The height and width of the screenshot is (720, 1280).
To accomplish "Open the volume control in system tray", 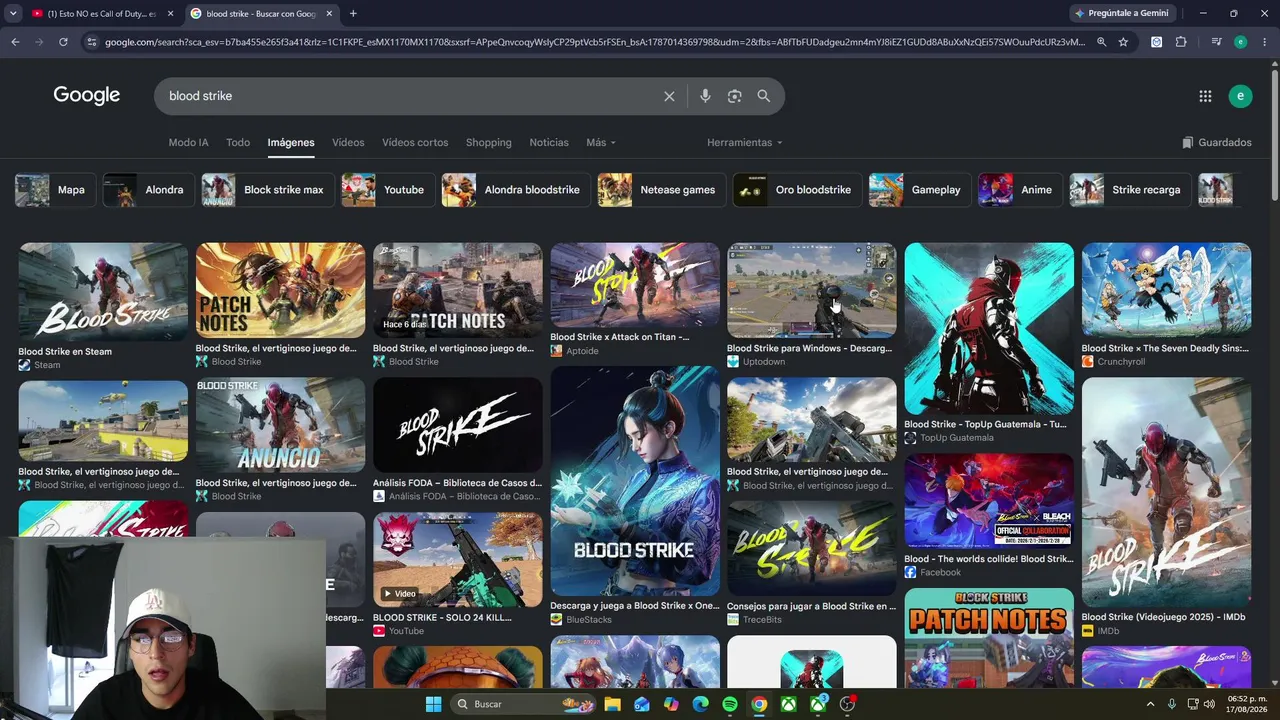I will pos(1211,704).
